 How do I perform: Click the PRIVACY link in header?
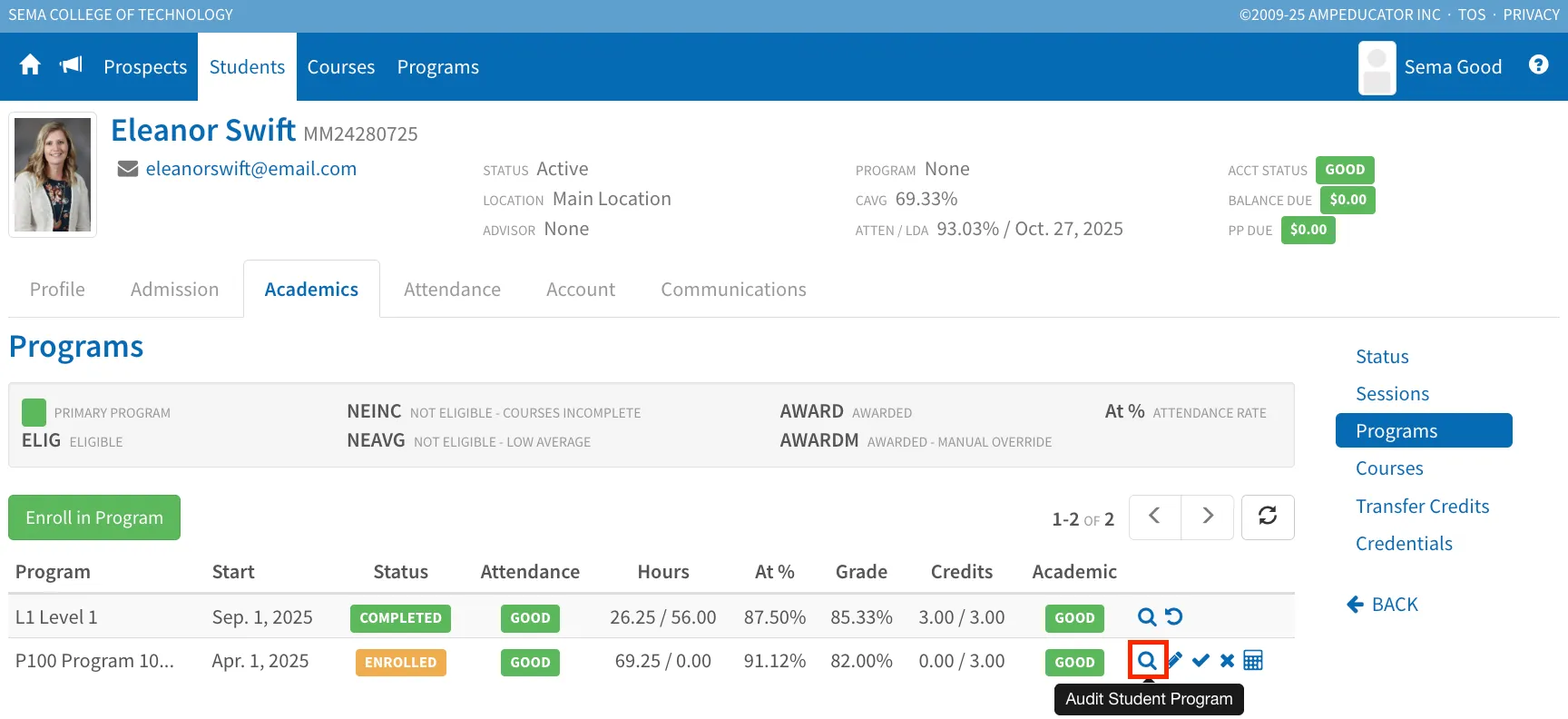point(1531,15)
